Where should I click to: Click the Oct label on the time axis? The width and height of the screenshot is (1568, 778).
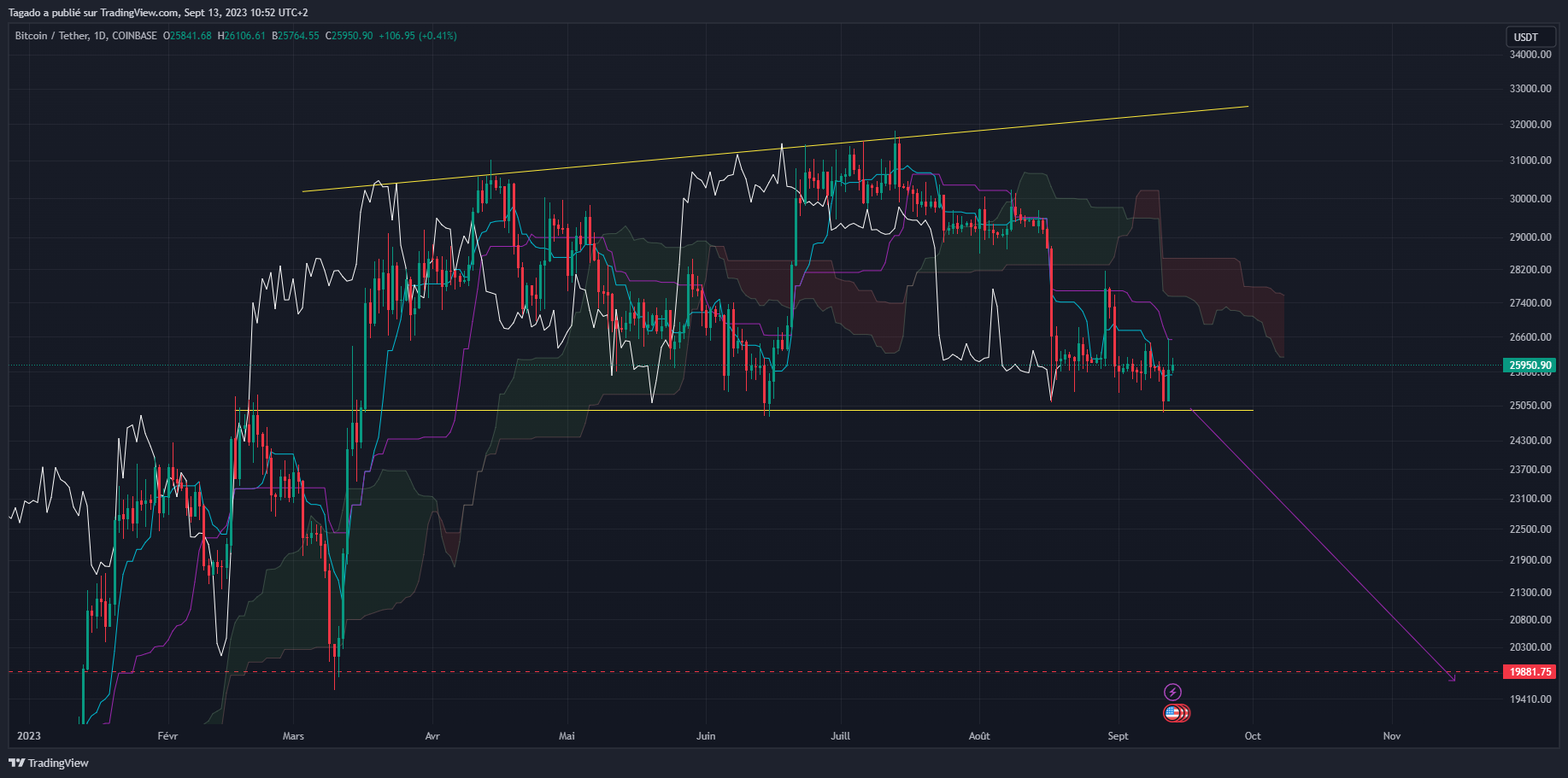pyautogui.click(x=1252, y=735)
